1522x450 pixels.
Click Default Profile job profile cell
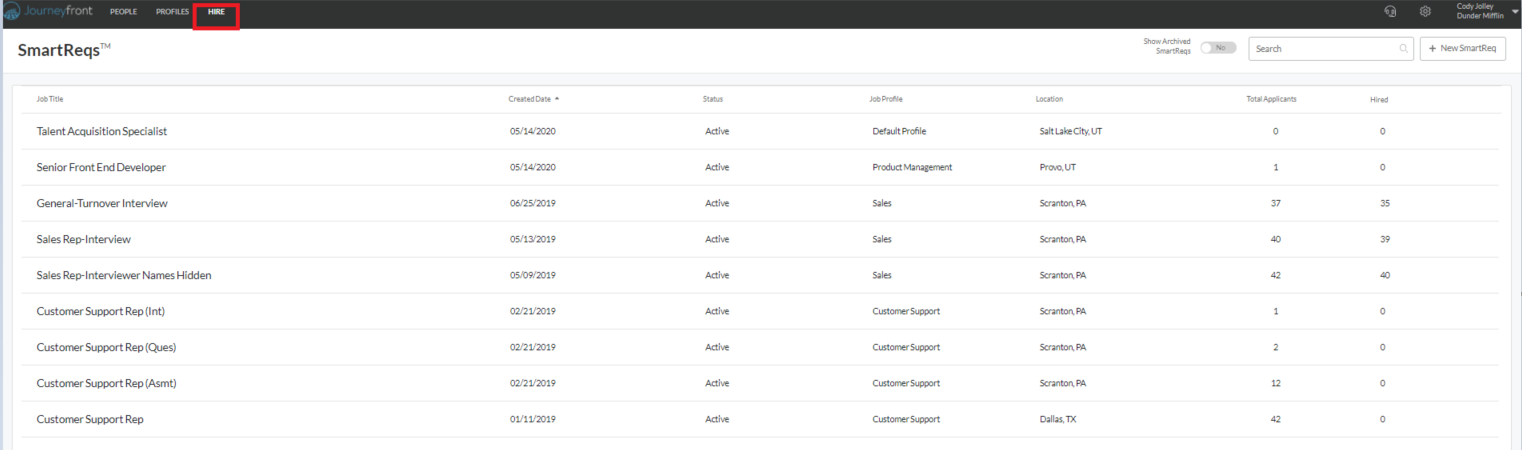(x=899, y=131)
